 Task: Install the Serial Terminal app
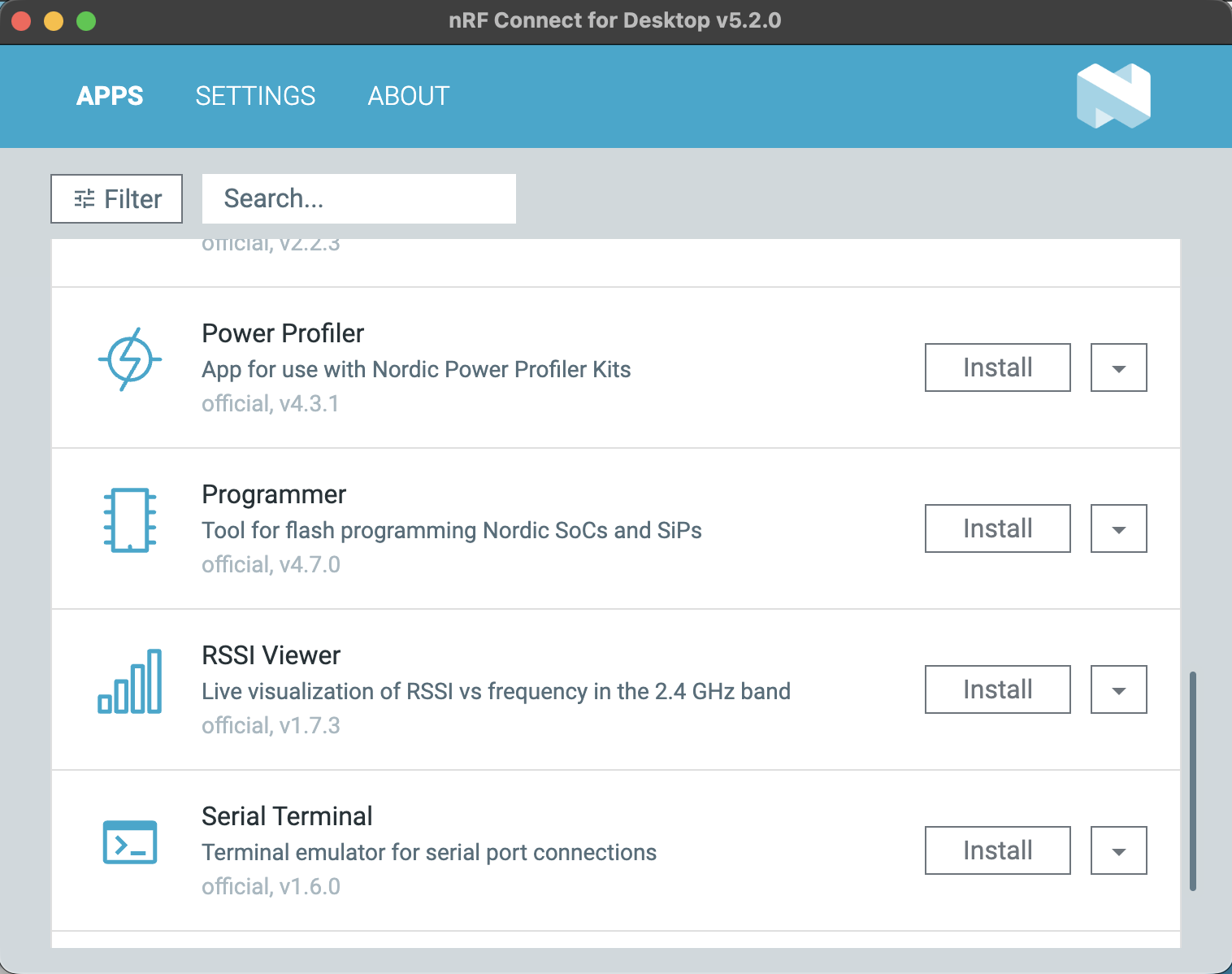click(x=998, y=850)
